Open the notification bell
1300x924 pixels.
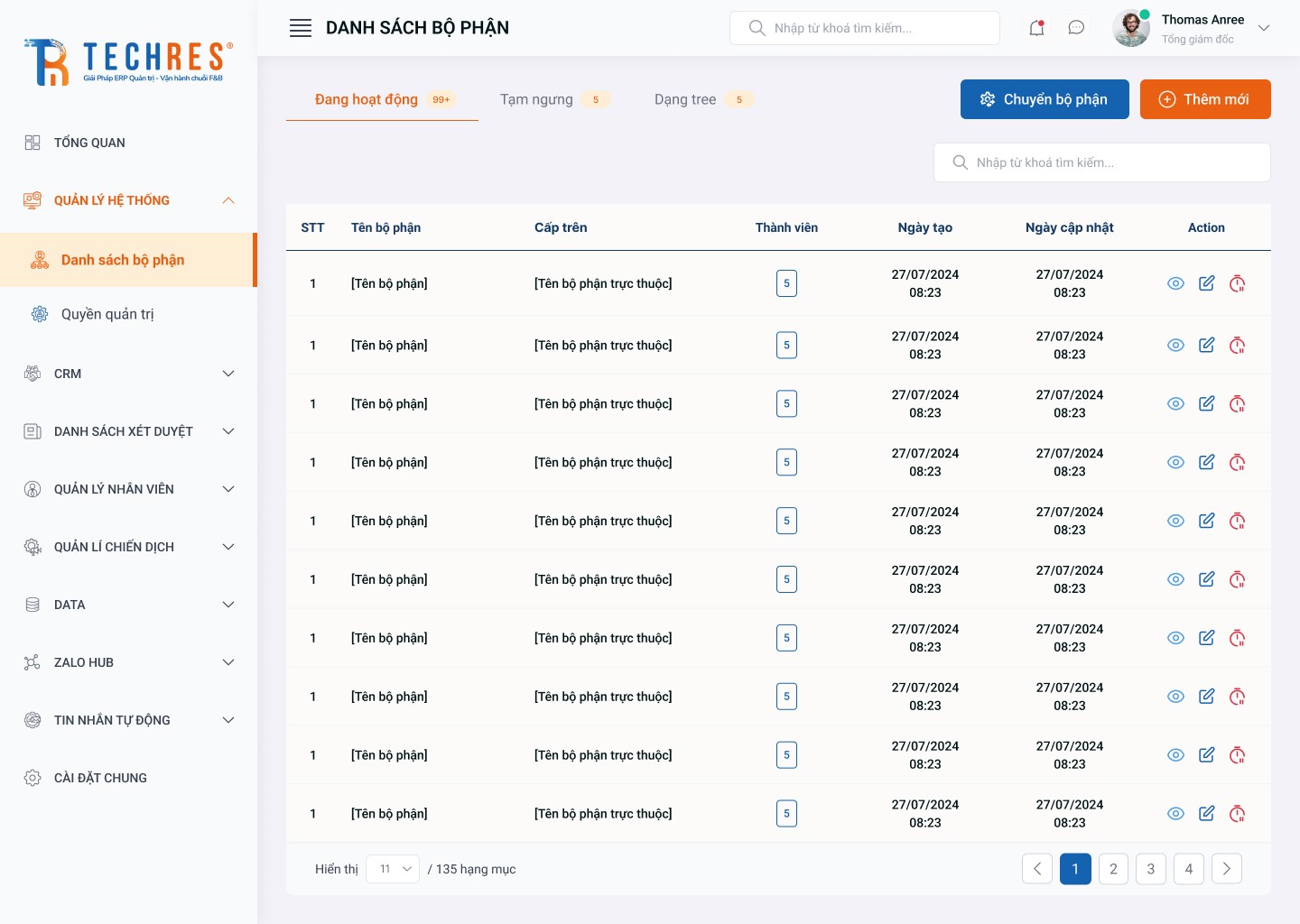[x=1036, y=28]
